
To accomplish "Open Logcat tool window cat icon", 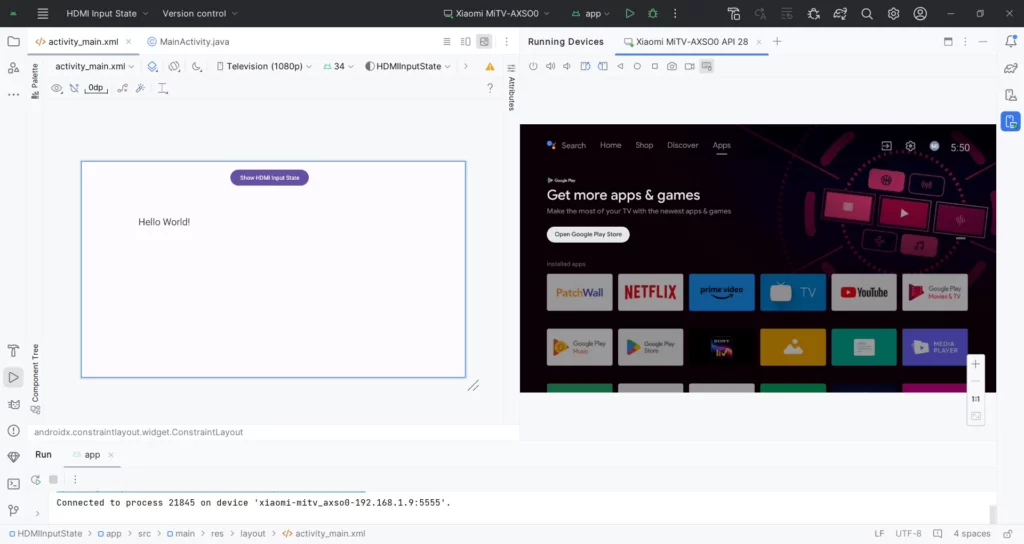I will pos(13,404).
